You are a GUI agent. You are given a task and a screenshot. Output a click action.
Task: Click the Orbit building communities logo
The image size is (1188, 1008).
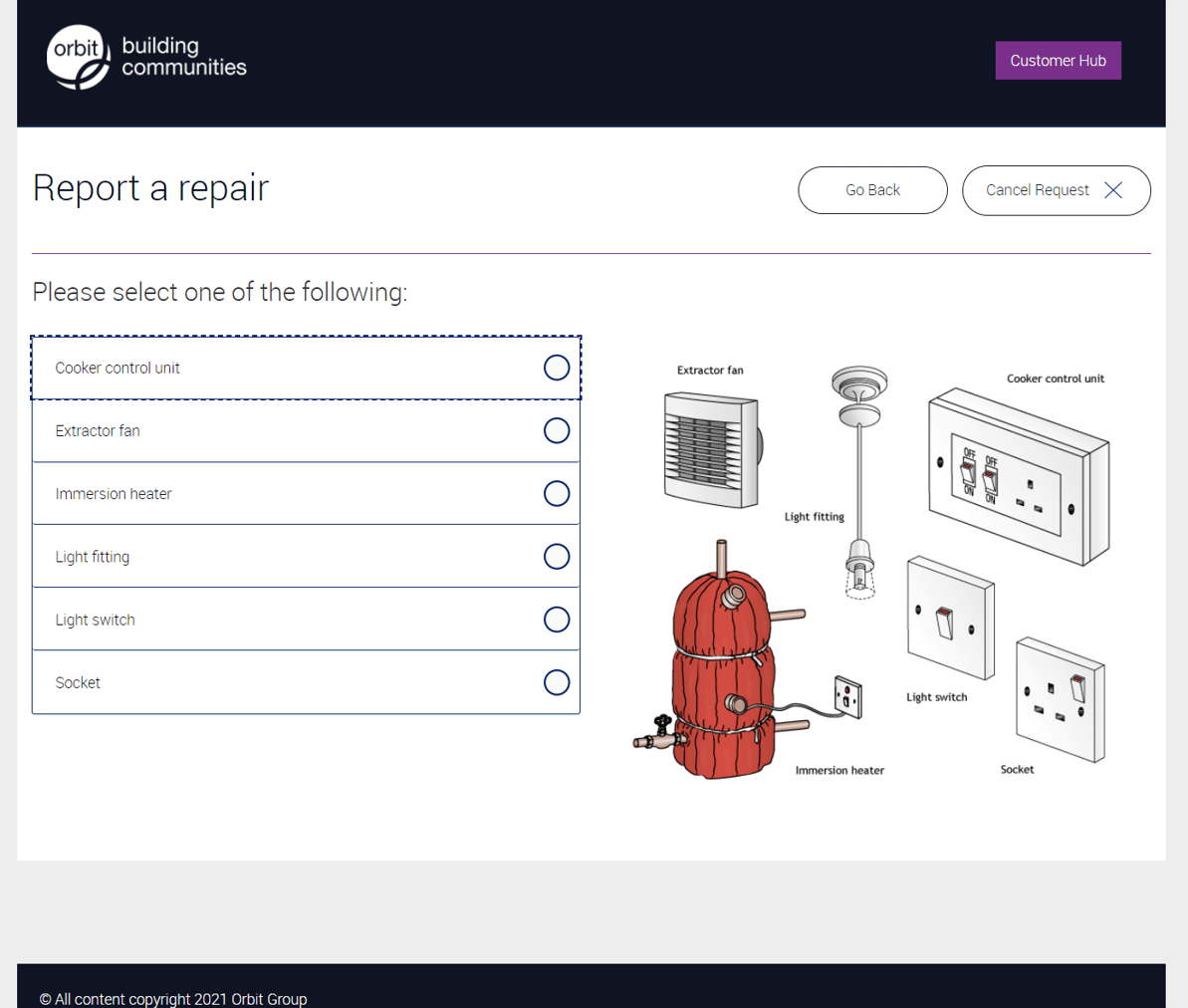(146, 58)
